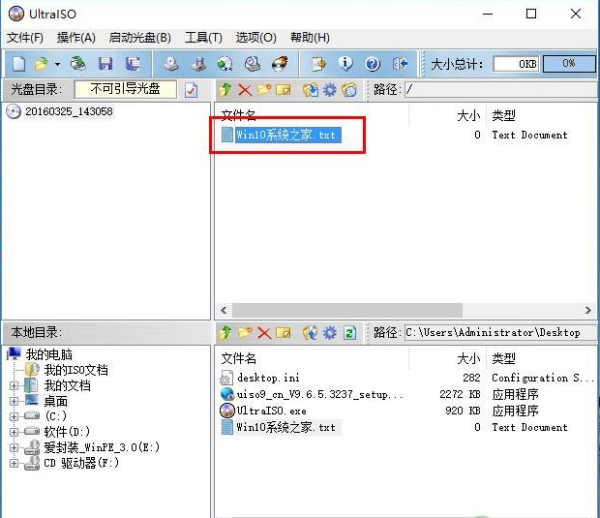The height and width of the screenshot is (518, 600).
Task: Open the dropdown arrow beside Open icon
Action: click(57, 64)
